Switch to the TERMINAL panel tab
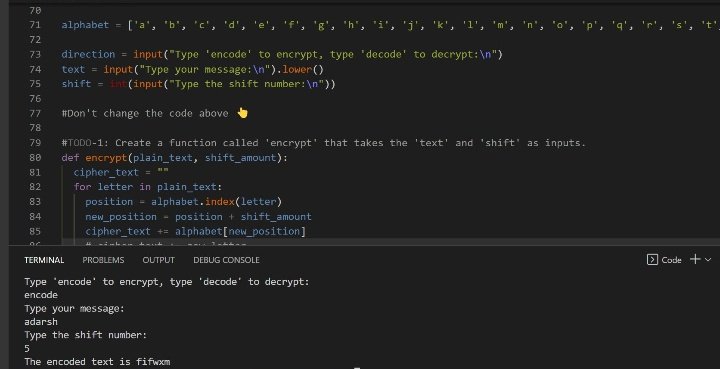Viewport: 720px width, 369px height. coord(44,260)
